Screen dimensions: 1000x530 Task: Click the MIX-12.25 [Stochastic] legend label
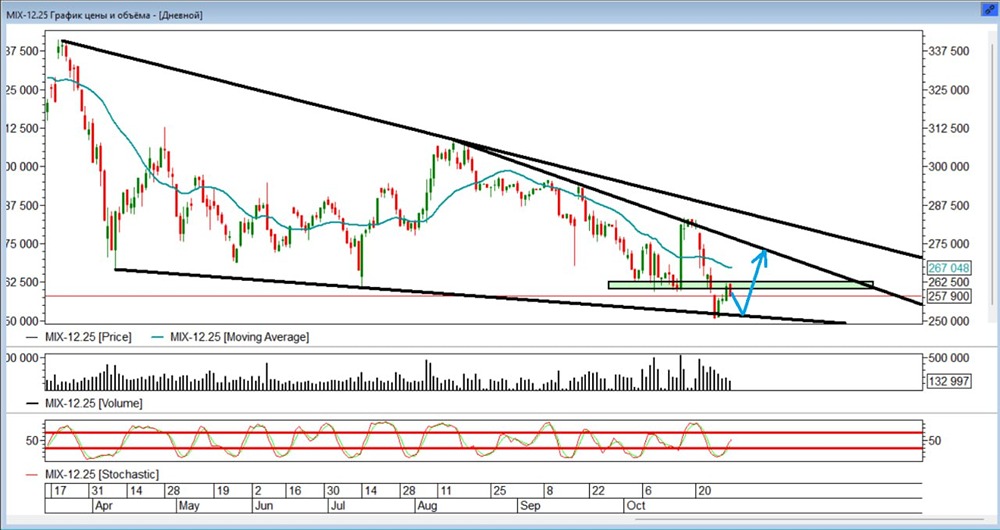point(101,475)
